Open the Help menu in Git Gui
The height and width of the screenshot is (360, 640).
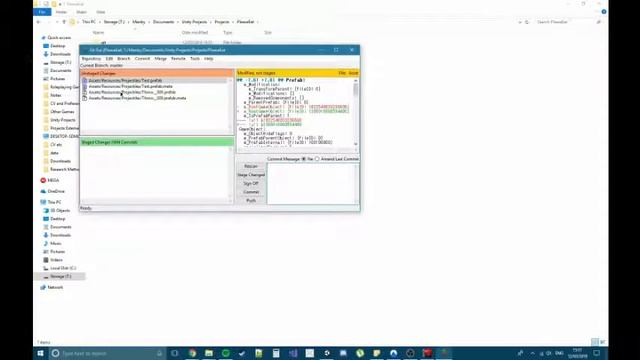point(209,59)
